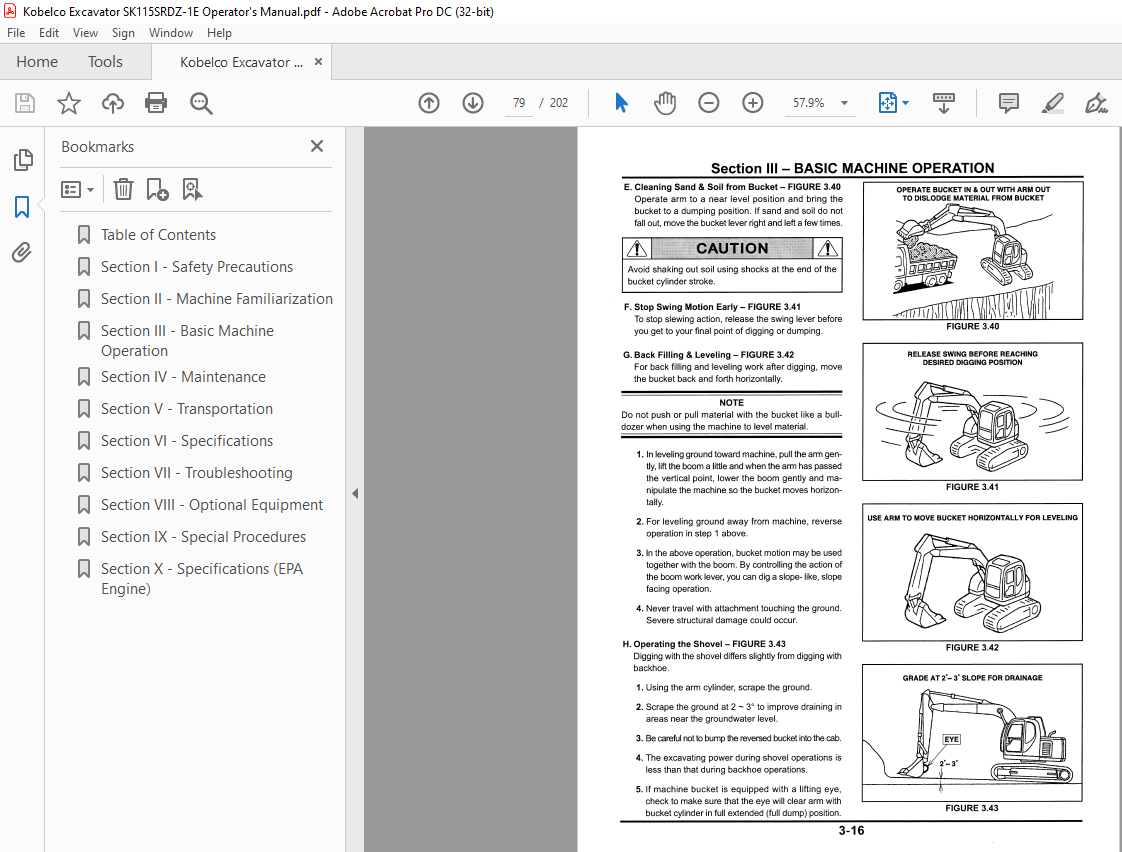Click the Save file icon
This screenshot has height=852, width=1122.
[25, 103]
